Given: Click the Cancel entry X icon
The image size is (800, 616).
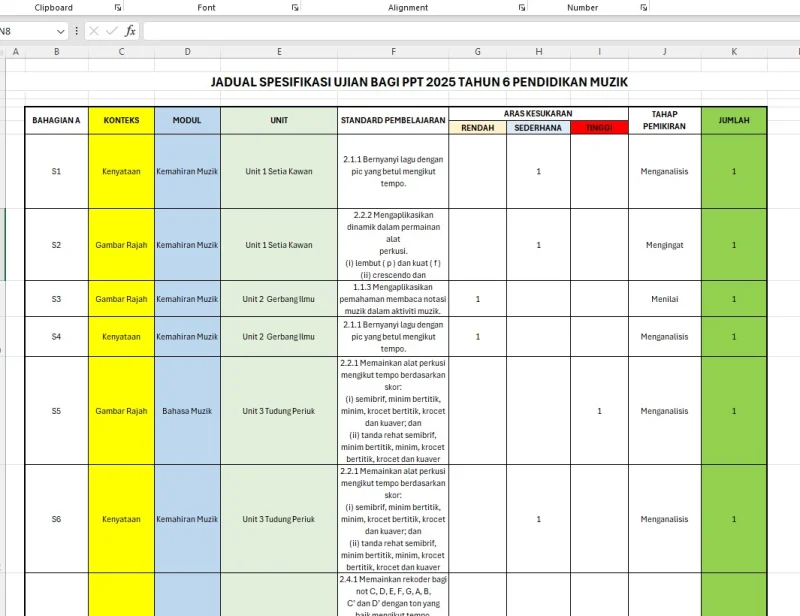Looking at the screenshot, I should [94, 31].
